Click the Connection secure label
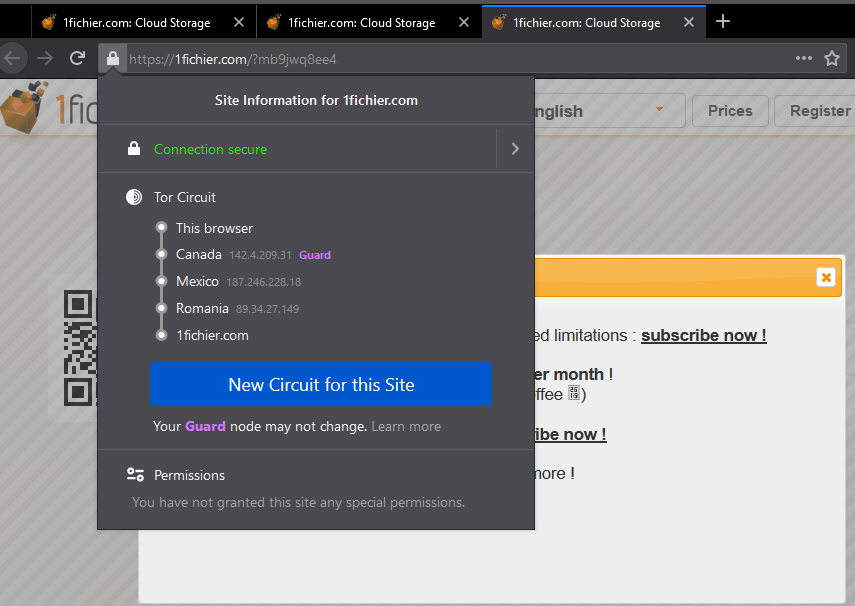855x606 pixels. [210, 149]
